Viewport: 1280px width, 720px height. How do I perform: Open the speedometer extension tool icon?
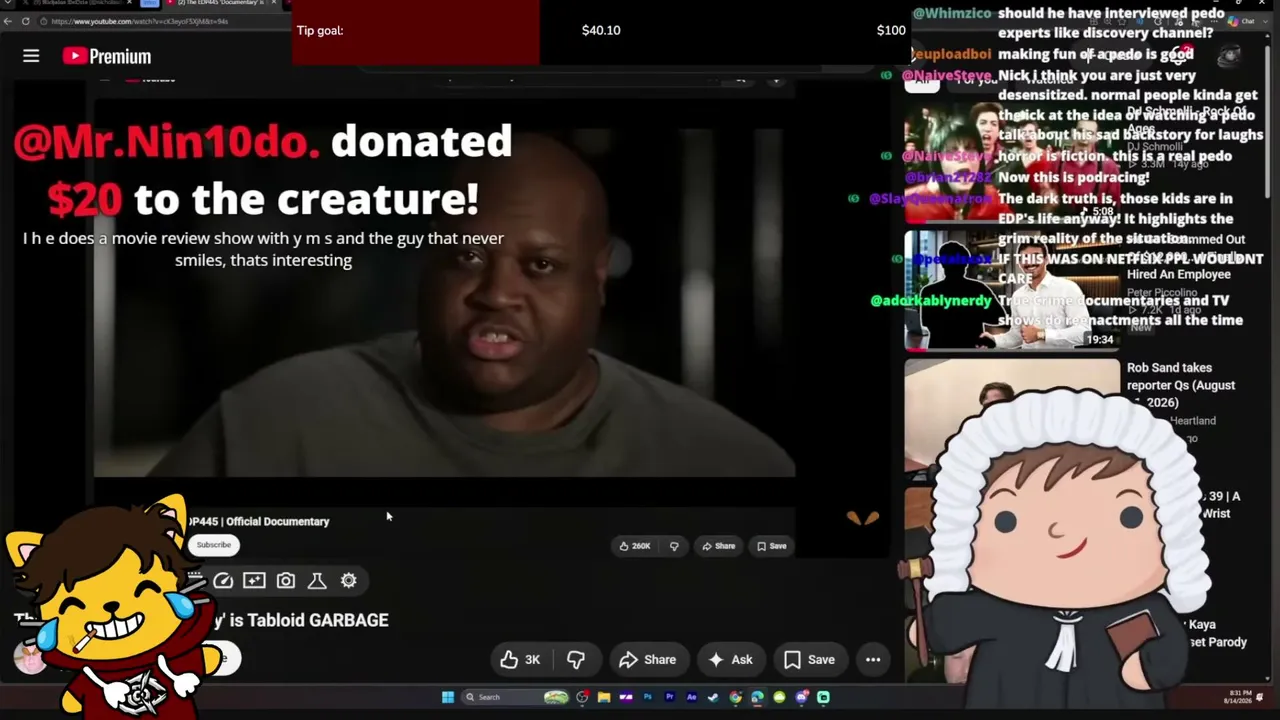[223, 580]
